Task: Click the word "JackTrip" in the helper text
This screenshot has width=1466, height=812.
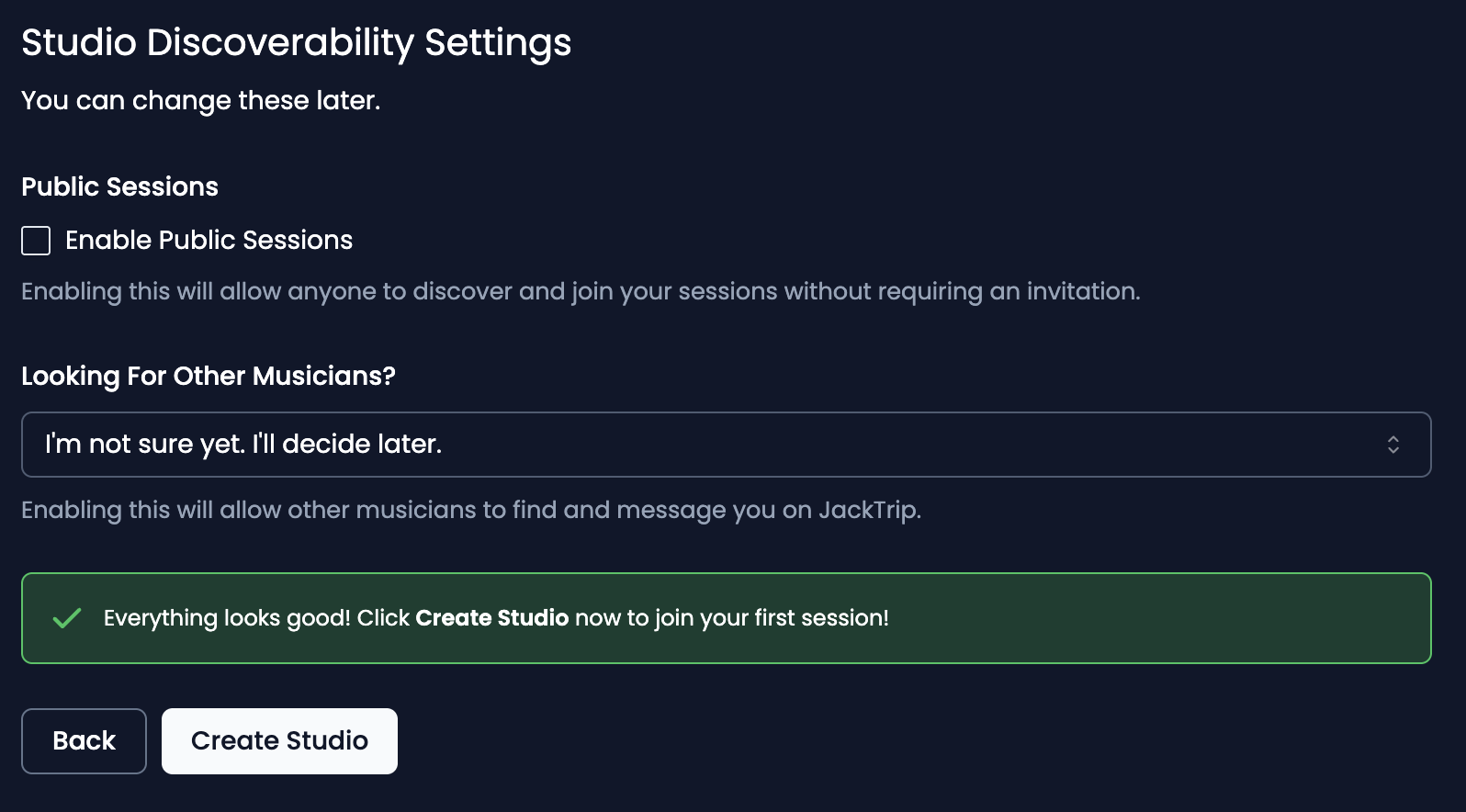Action: pos(868,510)
